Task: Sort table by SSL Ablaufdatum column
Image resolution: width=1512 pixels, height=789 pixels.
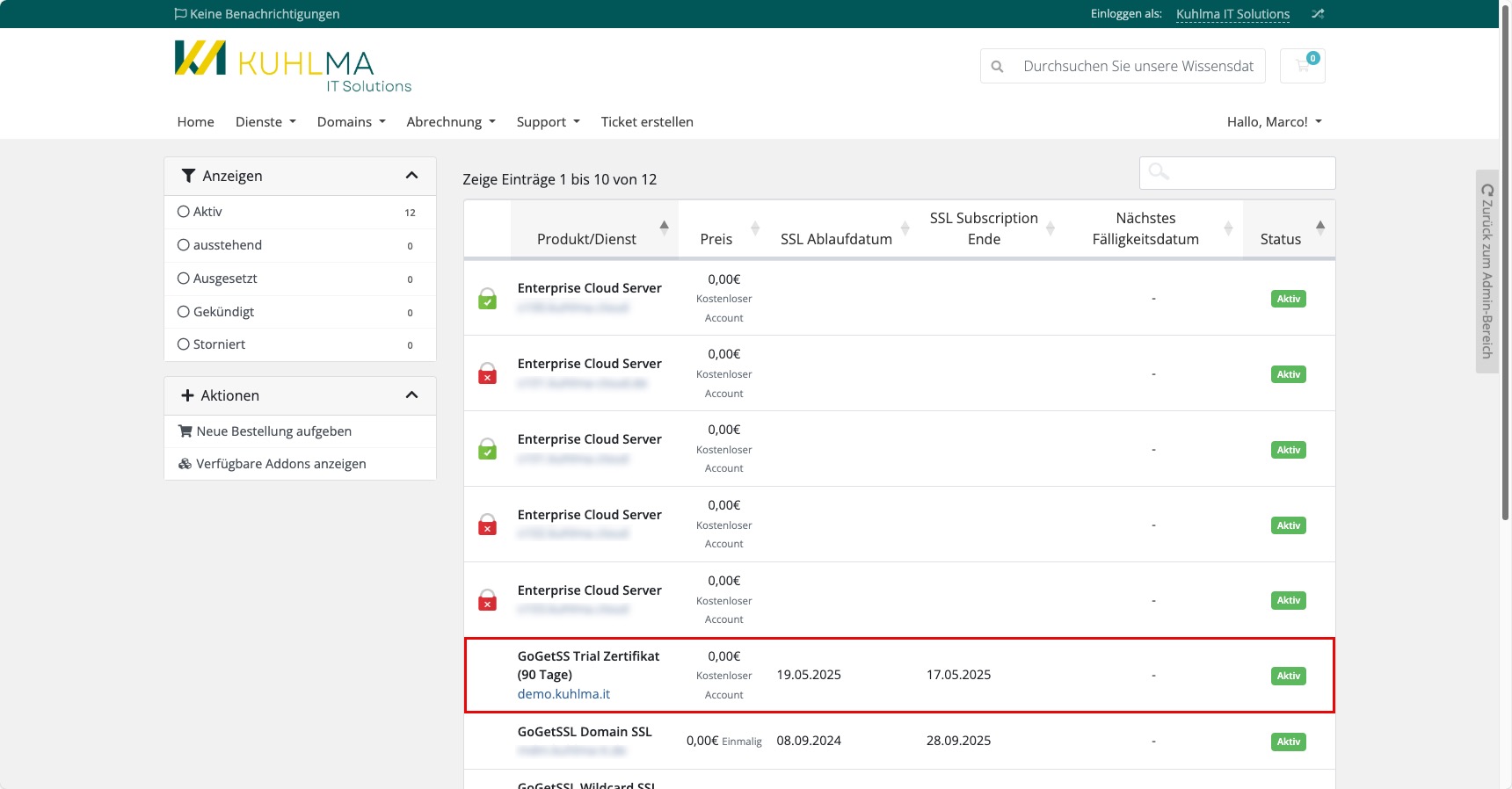Action: pos(844,229)
